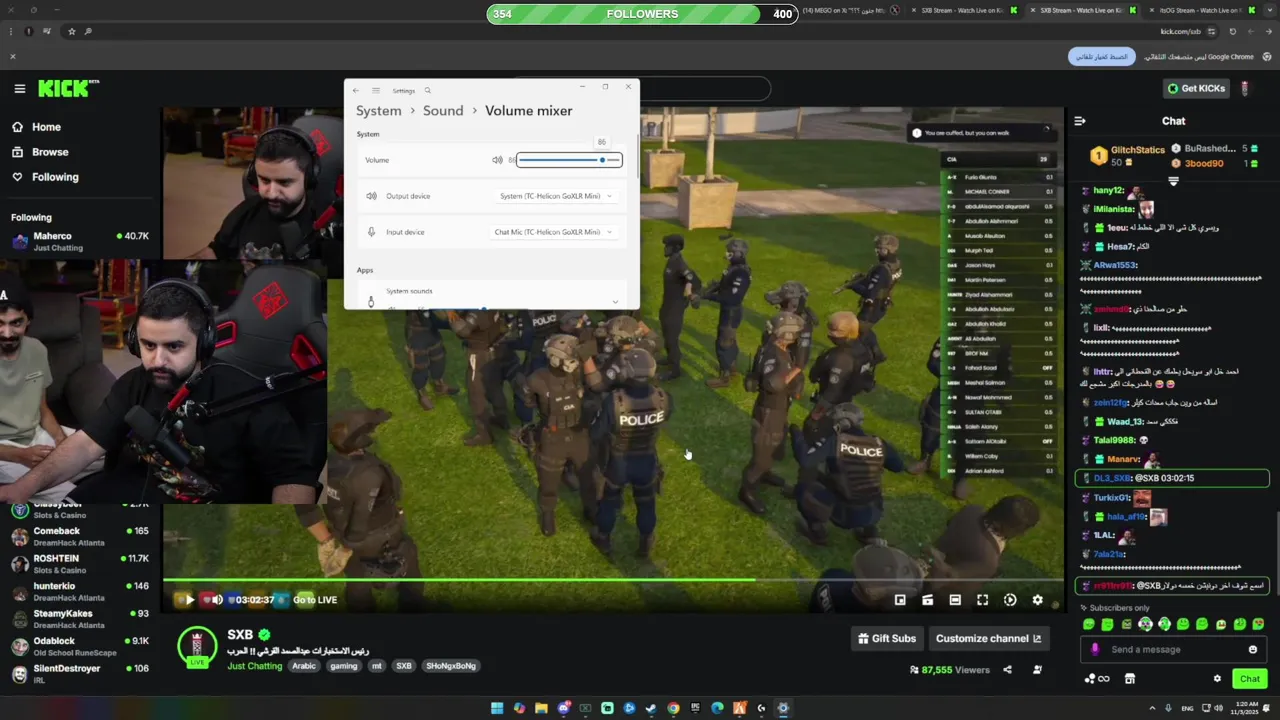
Task: Send message with Chat button
Action: pyautogui.click(x=1250, y=679)
